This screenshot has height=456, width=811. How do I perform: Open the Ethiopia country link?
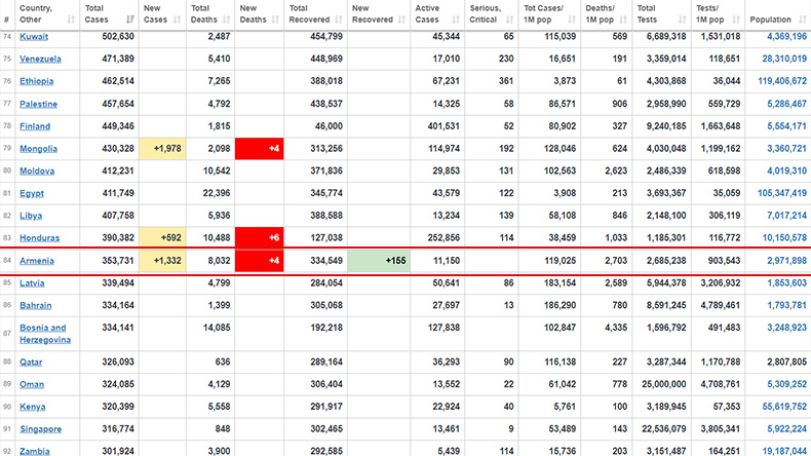36,81
